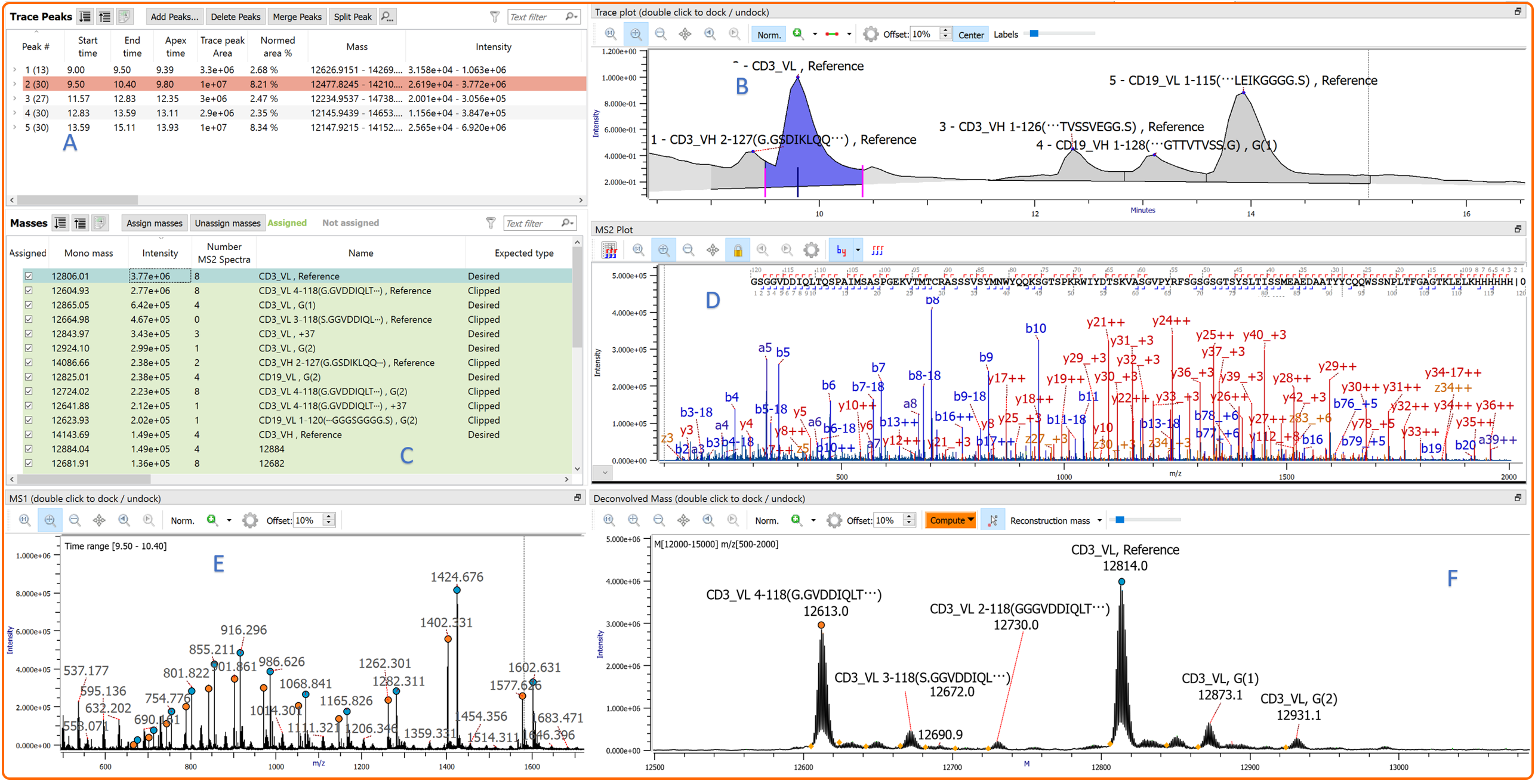The image size is (1538, 784).
Task: Activate the Trace plot zoom-in magnifier
Action: click(635, 34)
